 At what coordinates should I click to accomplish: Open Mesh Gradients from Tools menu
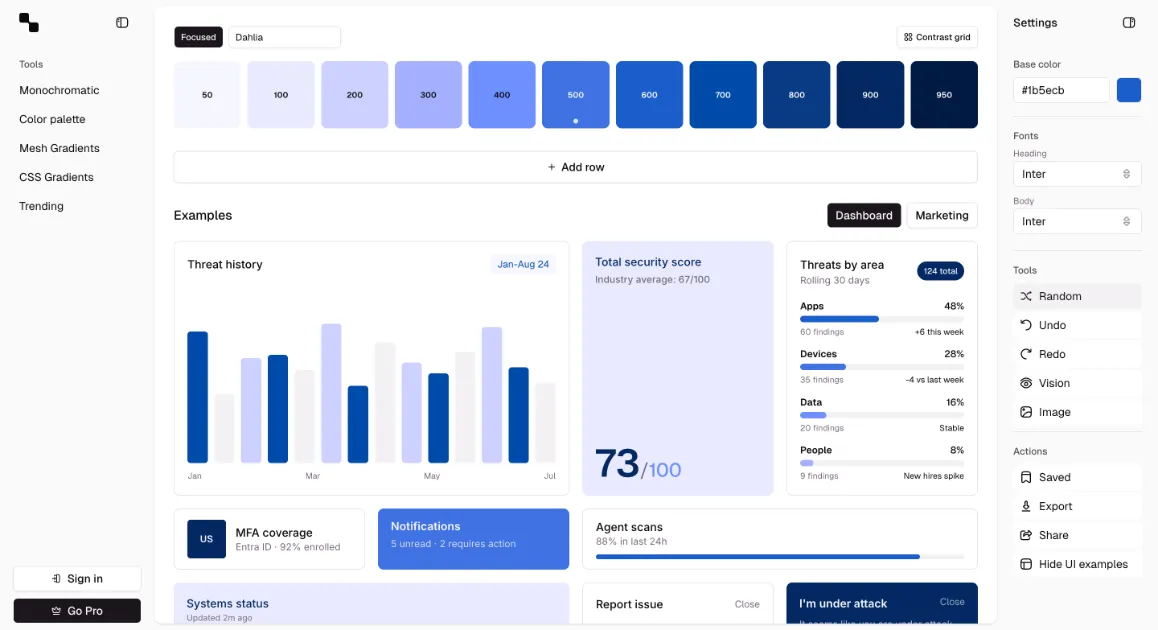[x=59, y=148]
